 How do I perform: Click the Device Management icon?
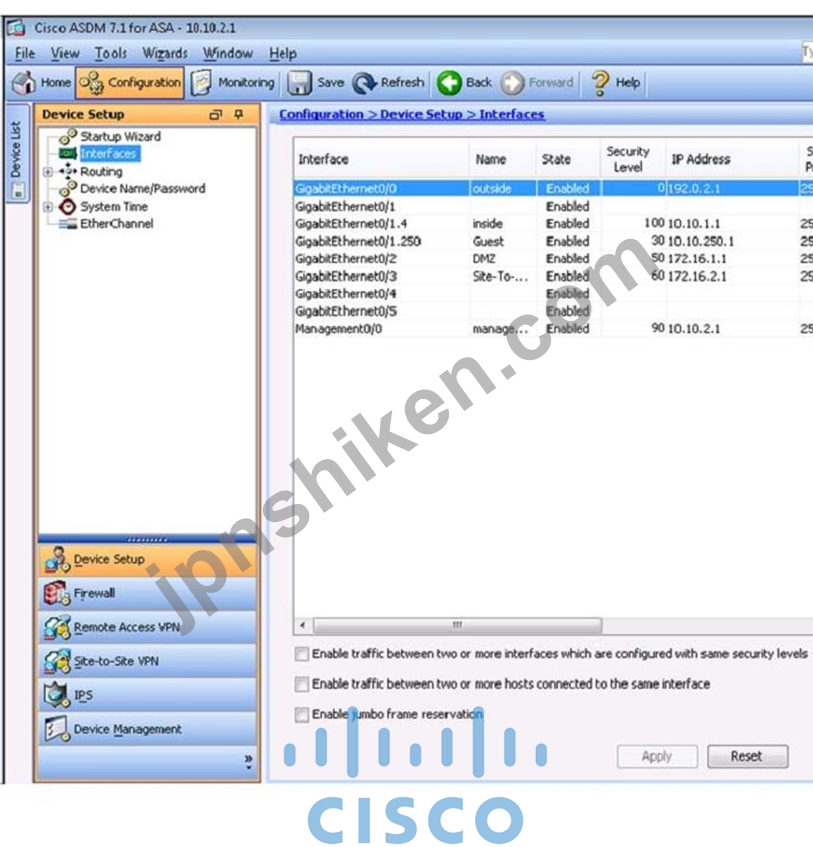pyautogui.click(x=57, y=729)
